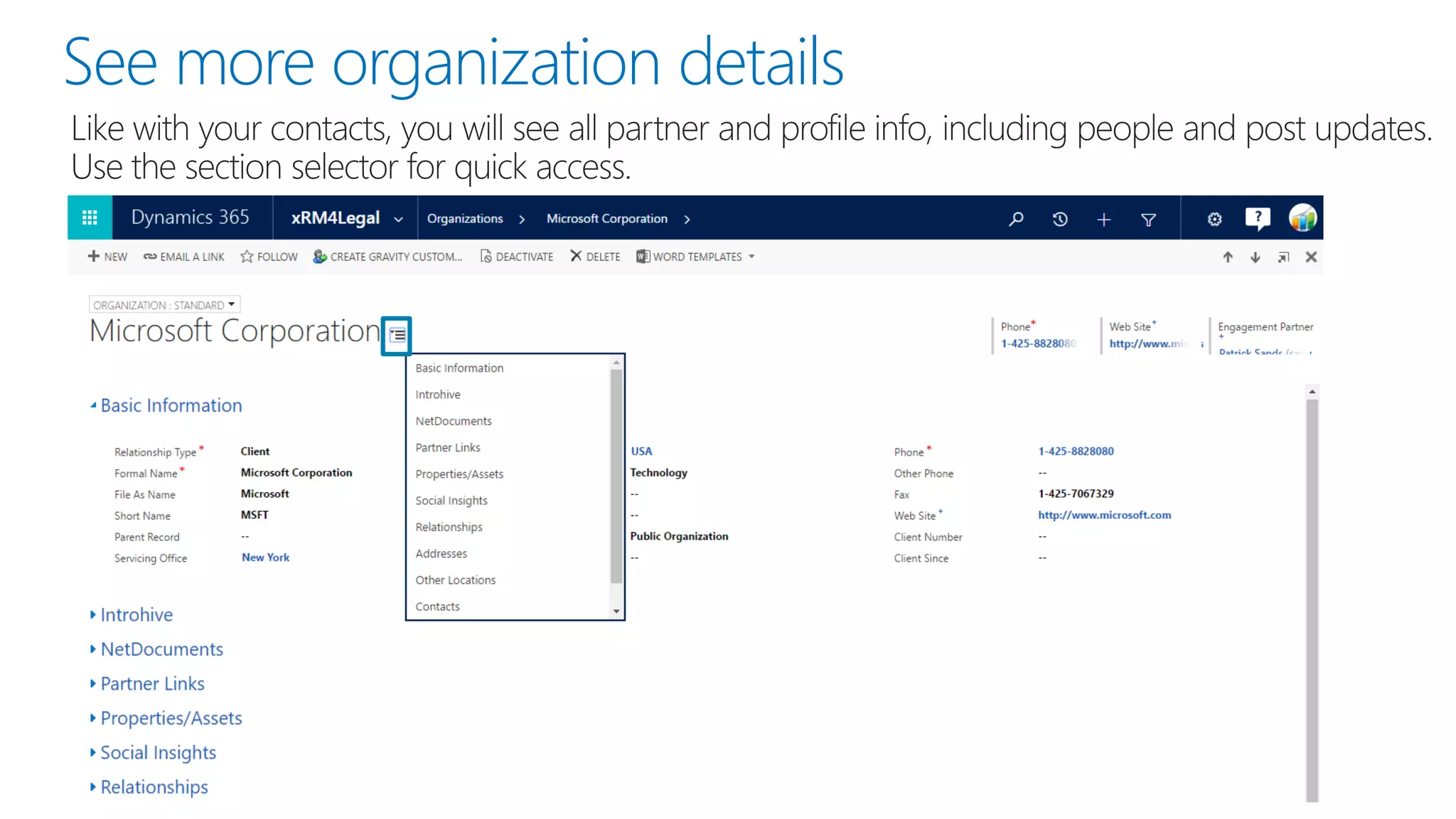Click DELETE command
Screen dimensions: 1456x819
(595, 257)
